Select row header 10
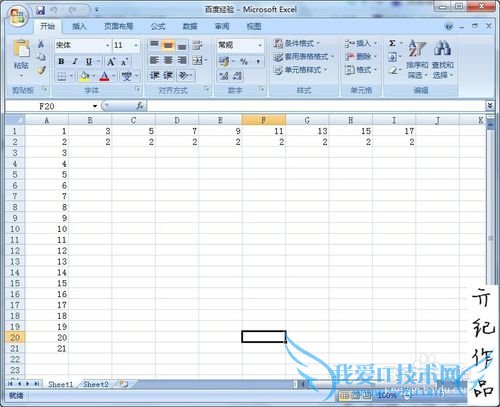The height and width of the screenshot is (407, 500). [15, 229]
